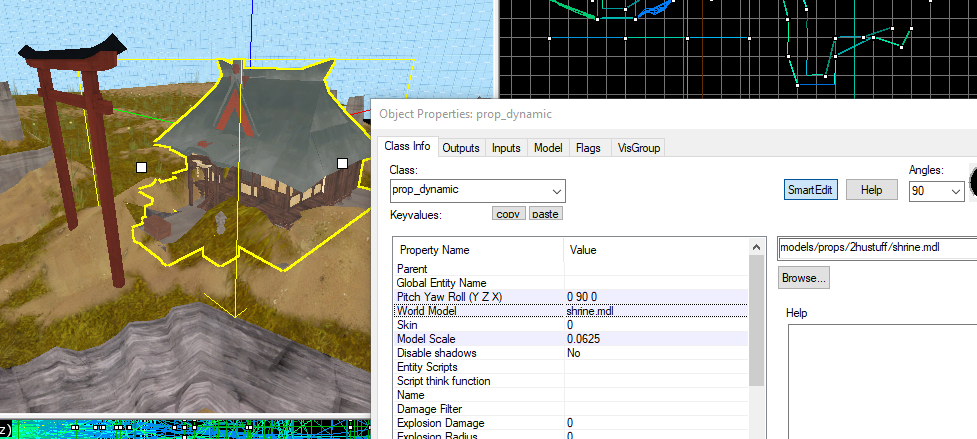This screenshot has height=439, width=977.
Task: Toggle the SmartEdit button
Action: 809,190
